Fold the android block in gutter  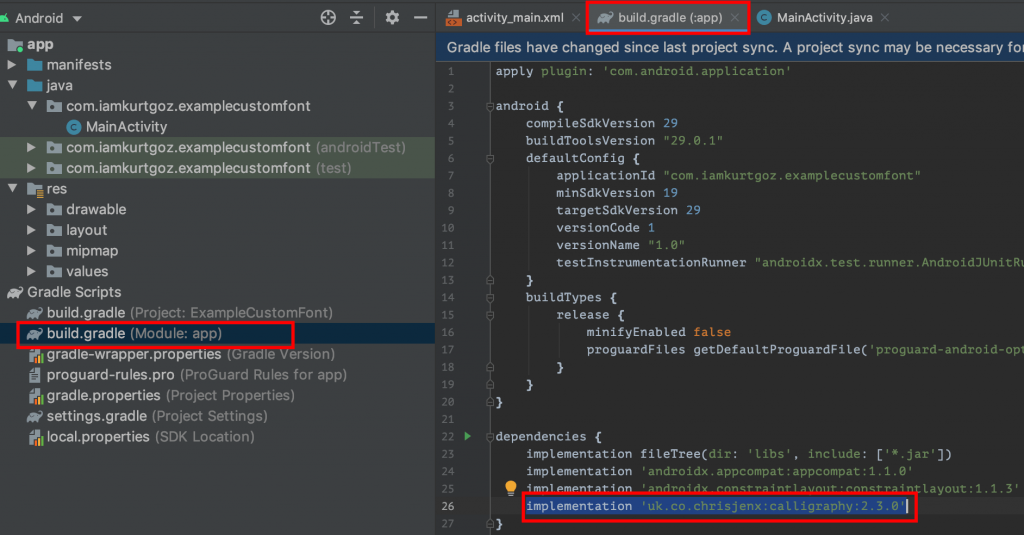[490, 106]
